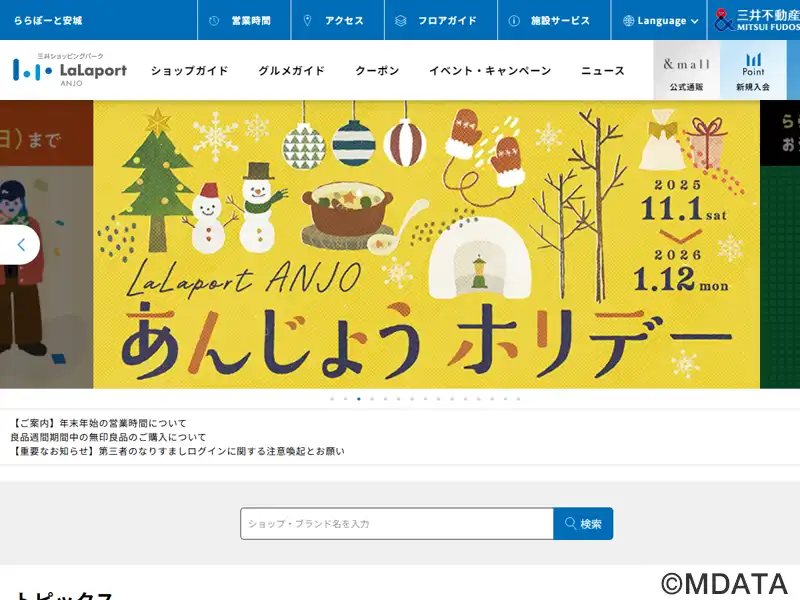Click the globe icon beside Language
800x600 pixels.
point(629,21)
